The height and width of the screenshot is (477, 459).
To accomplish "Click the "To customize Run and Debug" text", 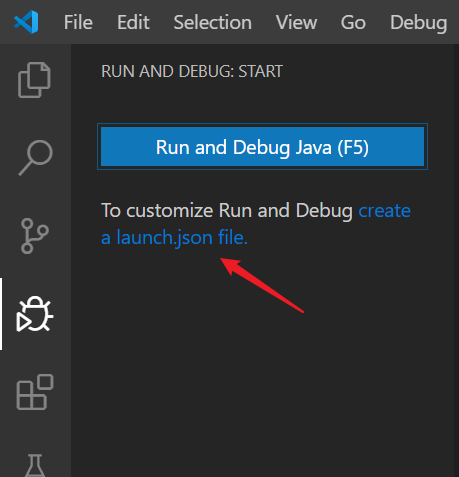I will coord(227,211).
